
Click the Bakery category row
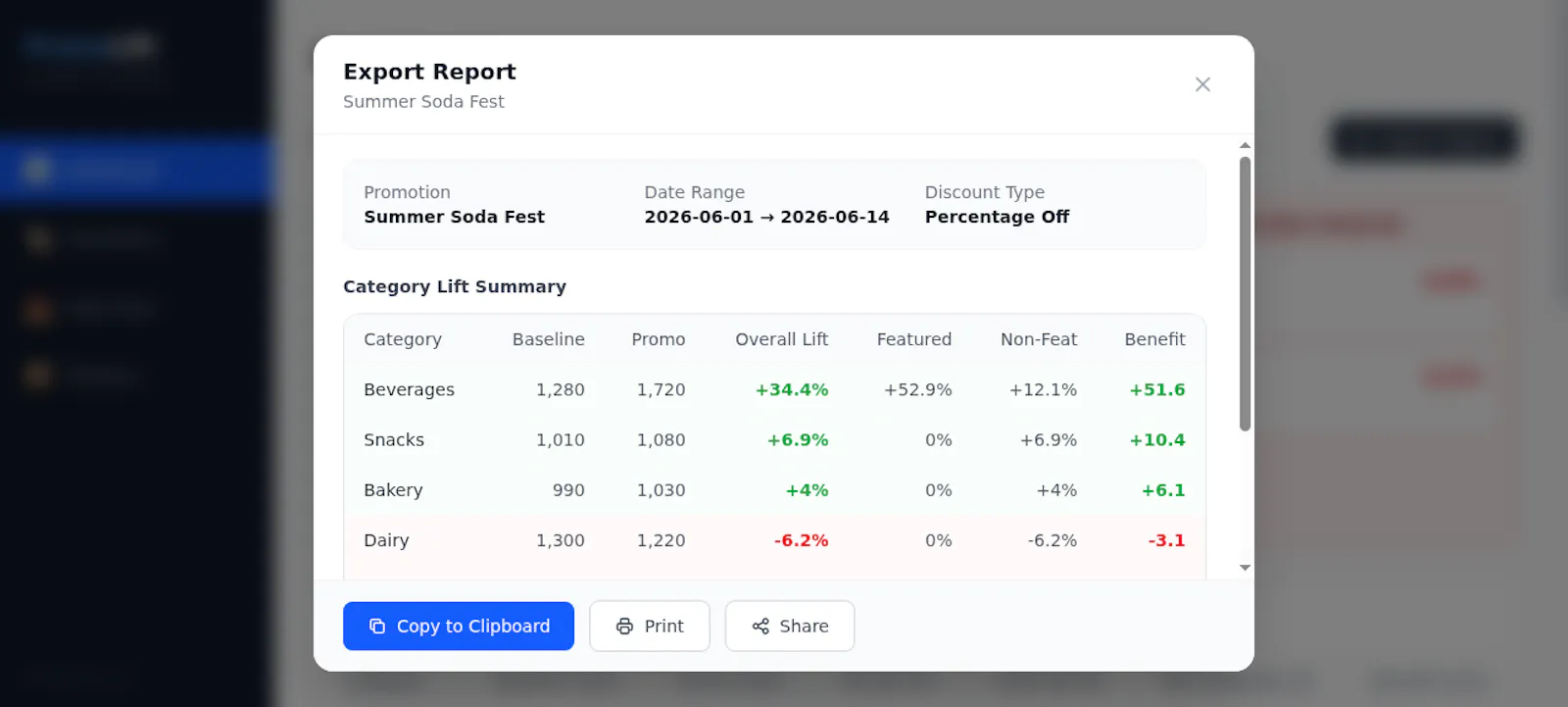point(774,490)
